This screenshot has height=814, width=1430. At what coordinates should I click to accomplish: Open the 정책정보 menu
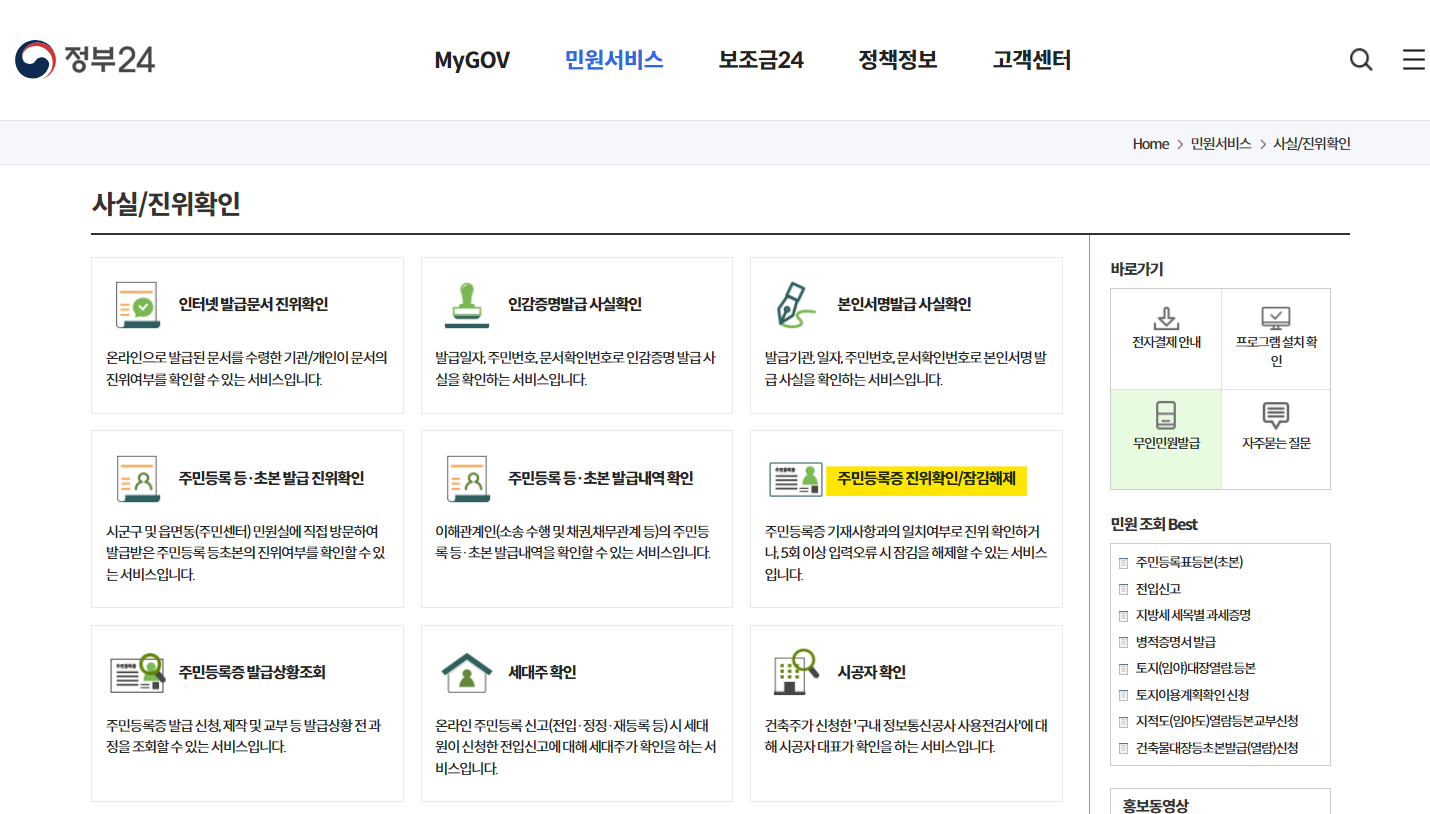[898, 59]
